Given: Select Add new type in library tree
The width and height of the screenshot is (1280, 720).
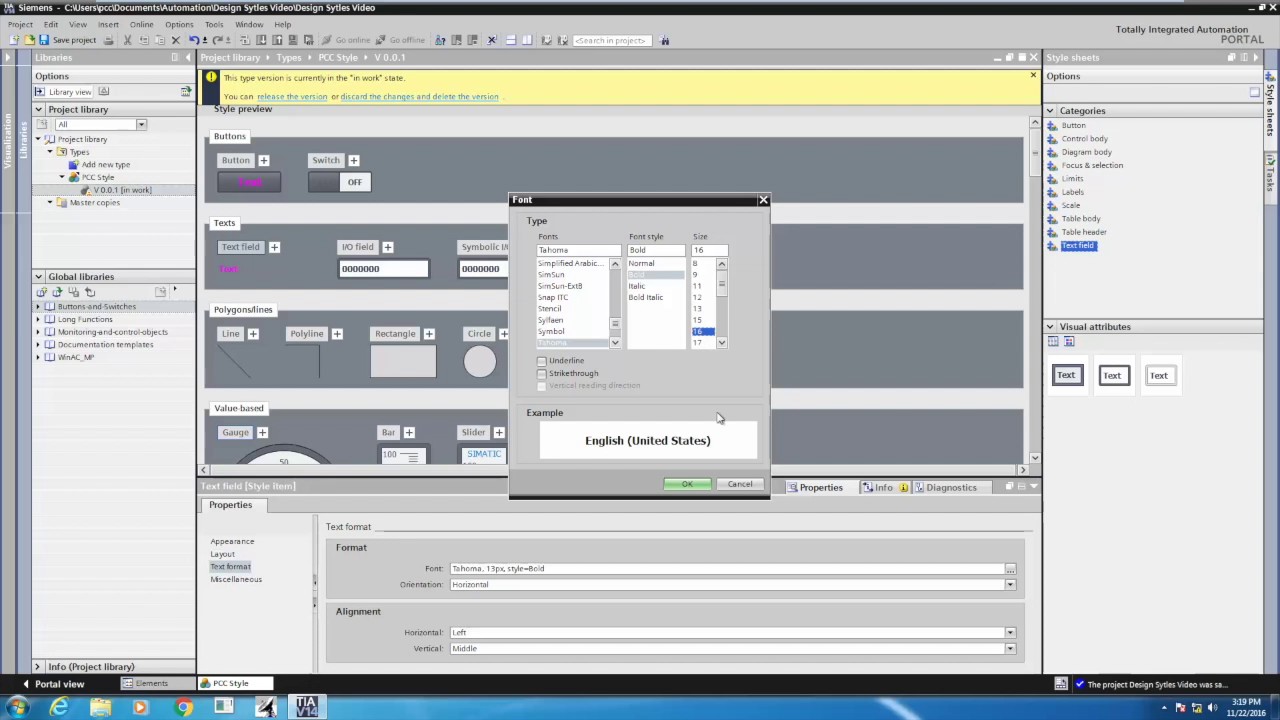Looking at the screenshot, I should [106, 164].
